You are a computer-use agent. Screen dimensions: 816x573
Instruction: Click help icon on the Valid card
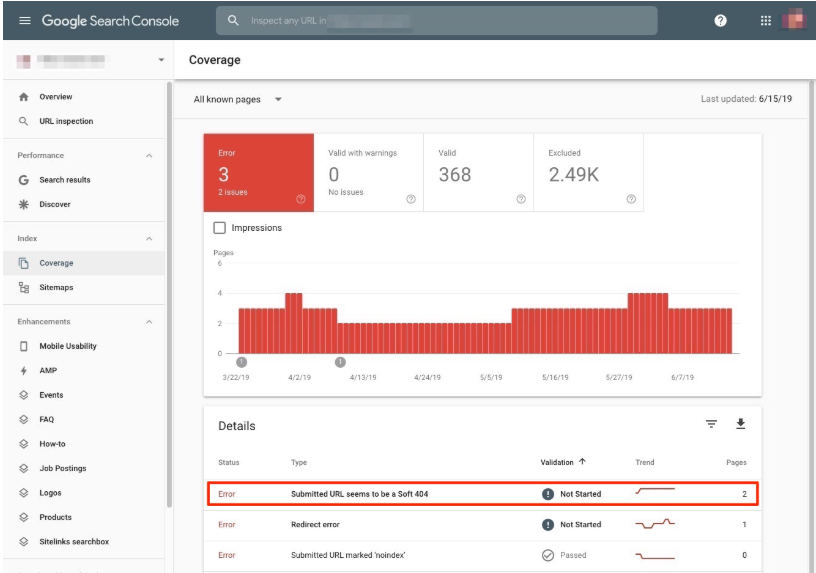point(521,199)
